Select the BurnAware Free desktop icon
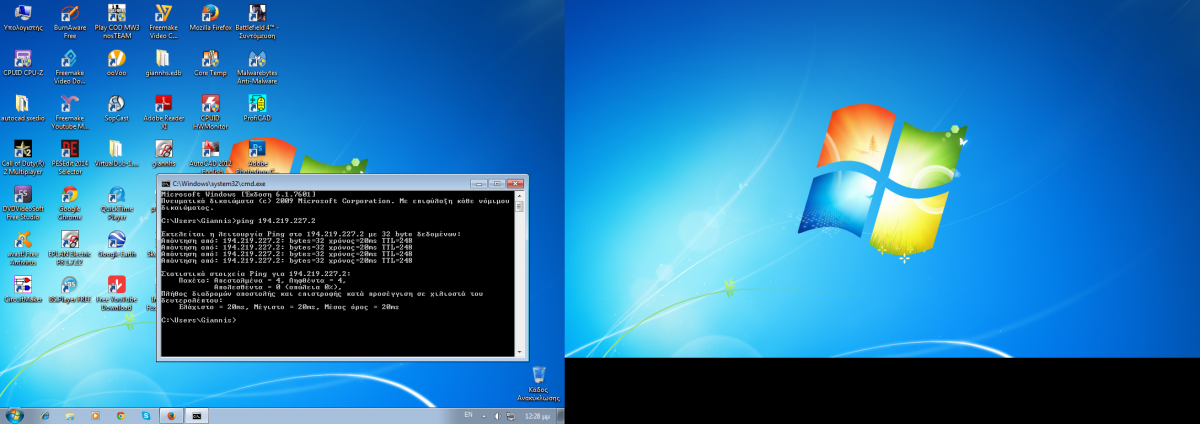This screenshot has width=1200, height=424. point(69,14)
